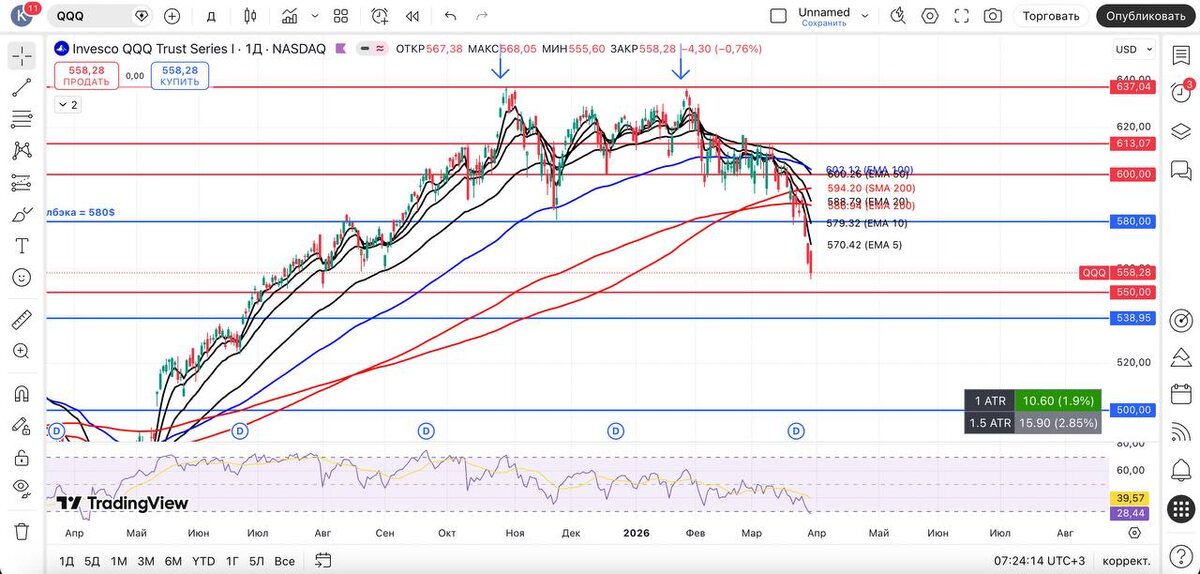Show the Все full date range
Screen dimensions: 1200x574
coord(285,560)
